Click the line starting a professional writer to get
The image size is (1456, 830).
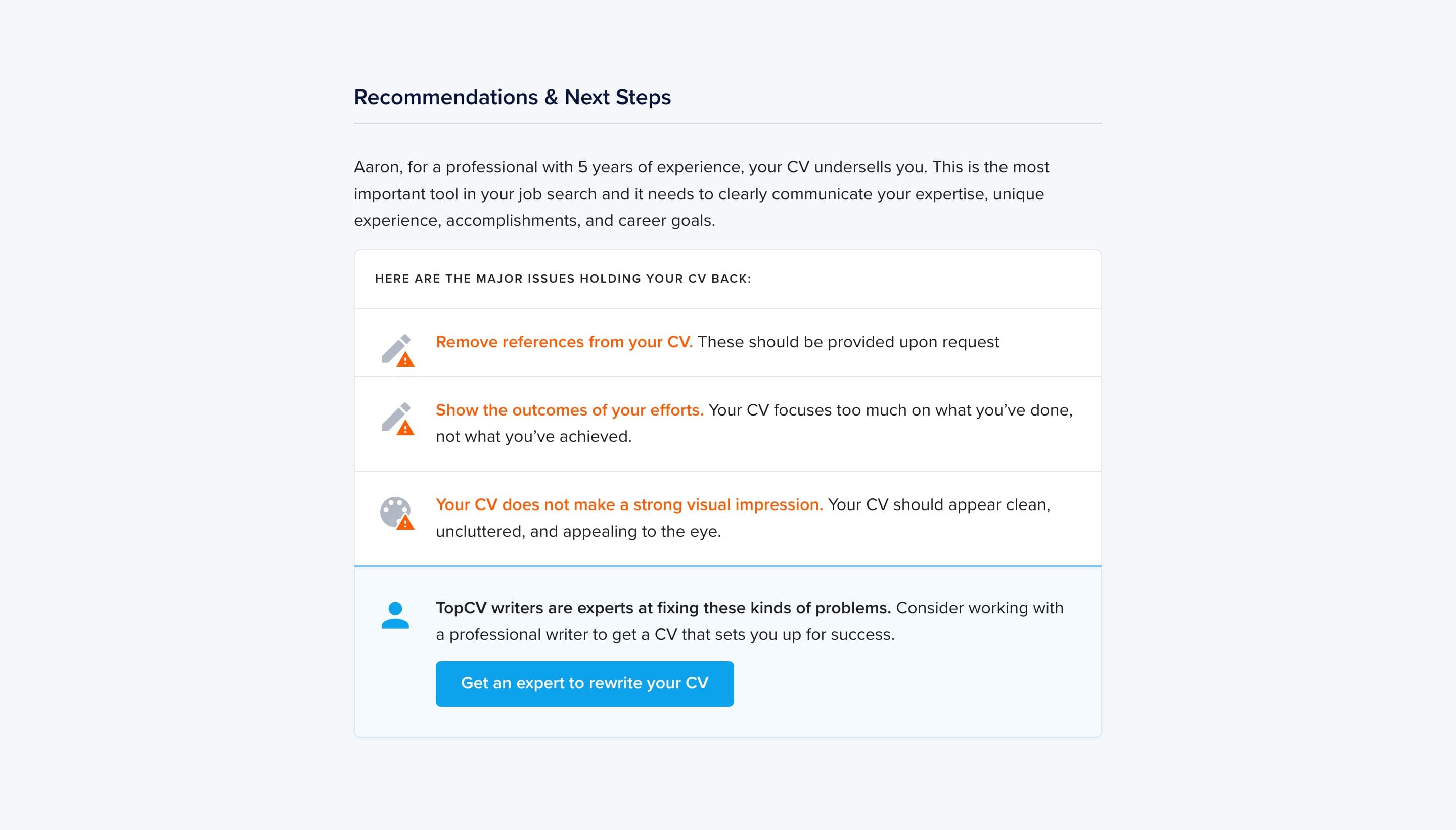click(665, 635)
